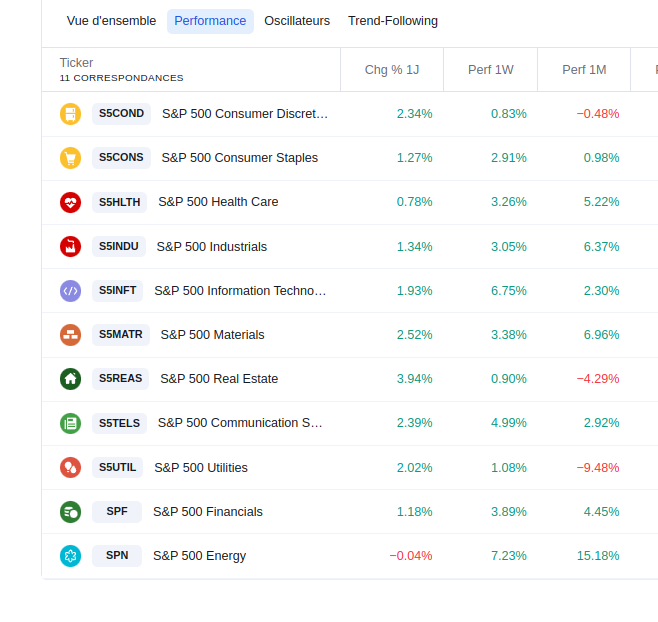
Task: Open the Oscillateurs tab
Action: [297, 21]
